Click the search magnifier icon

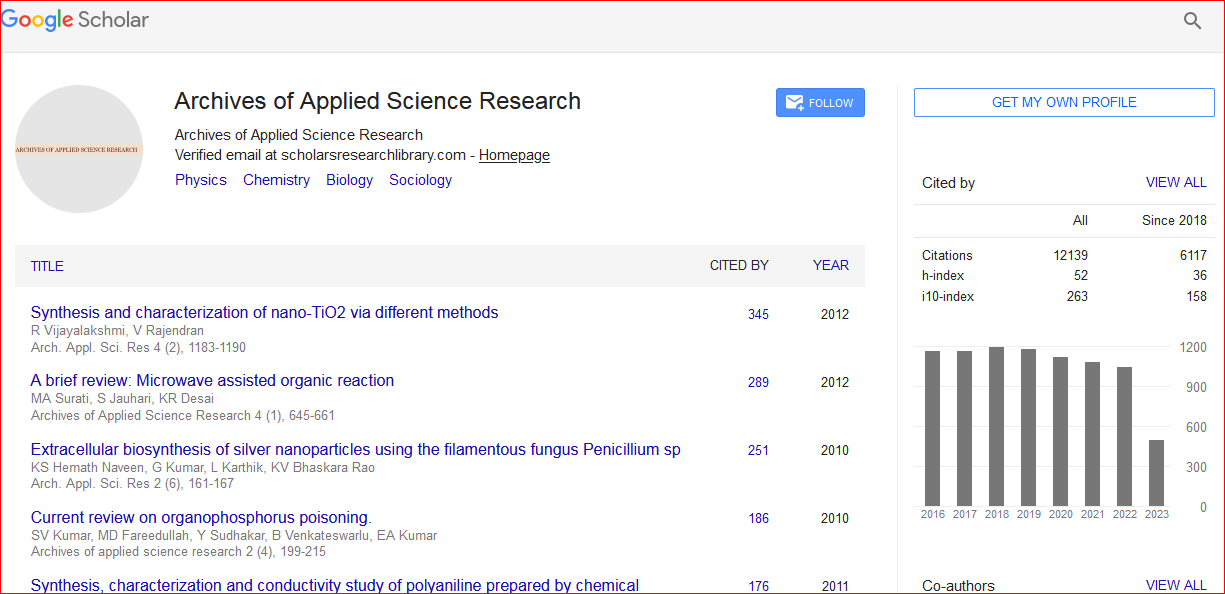pos(1192,21)
